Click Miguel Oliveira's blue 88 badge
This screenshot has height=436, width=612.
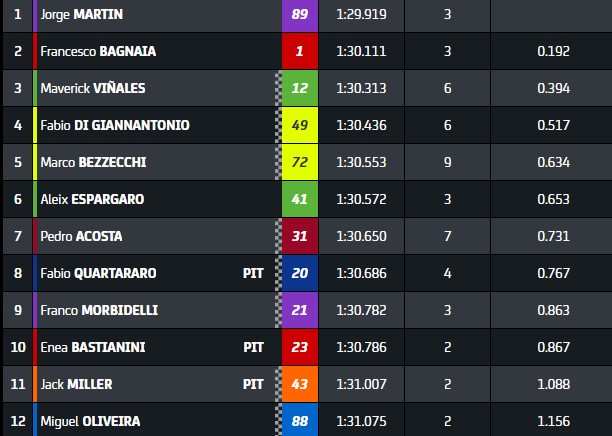coord(300,421)
